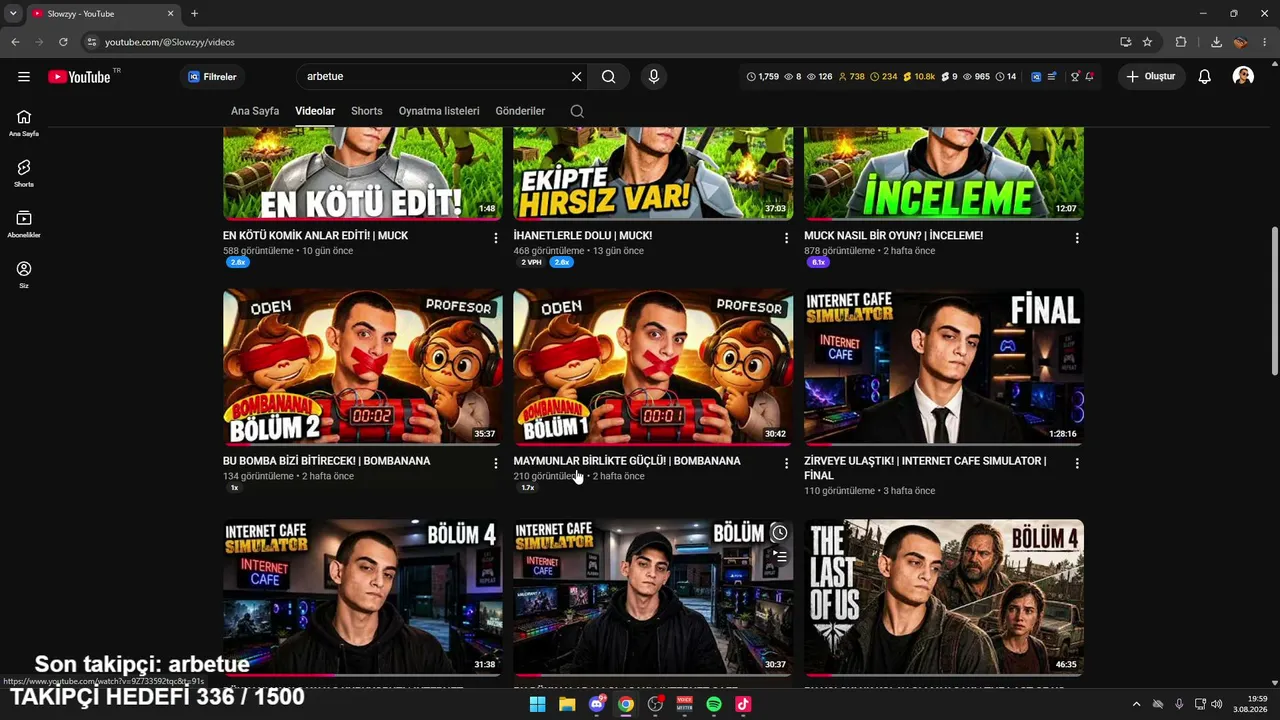The width and height of the screenshot is (1280, 720).
Task: Open video titled İHANETLERLE DOLU | MUCK!
Action: [x=583, y=236]
